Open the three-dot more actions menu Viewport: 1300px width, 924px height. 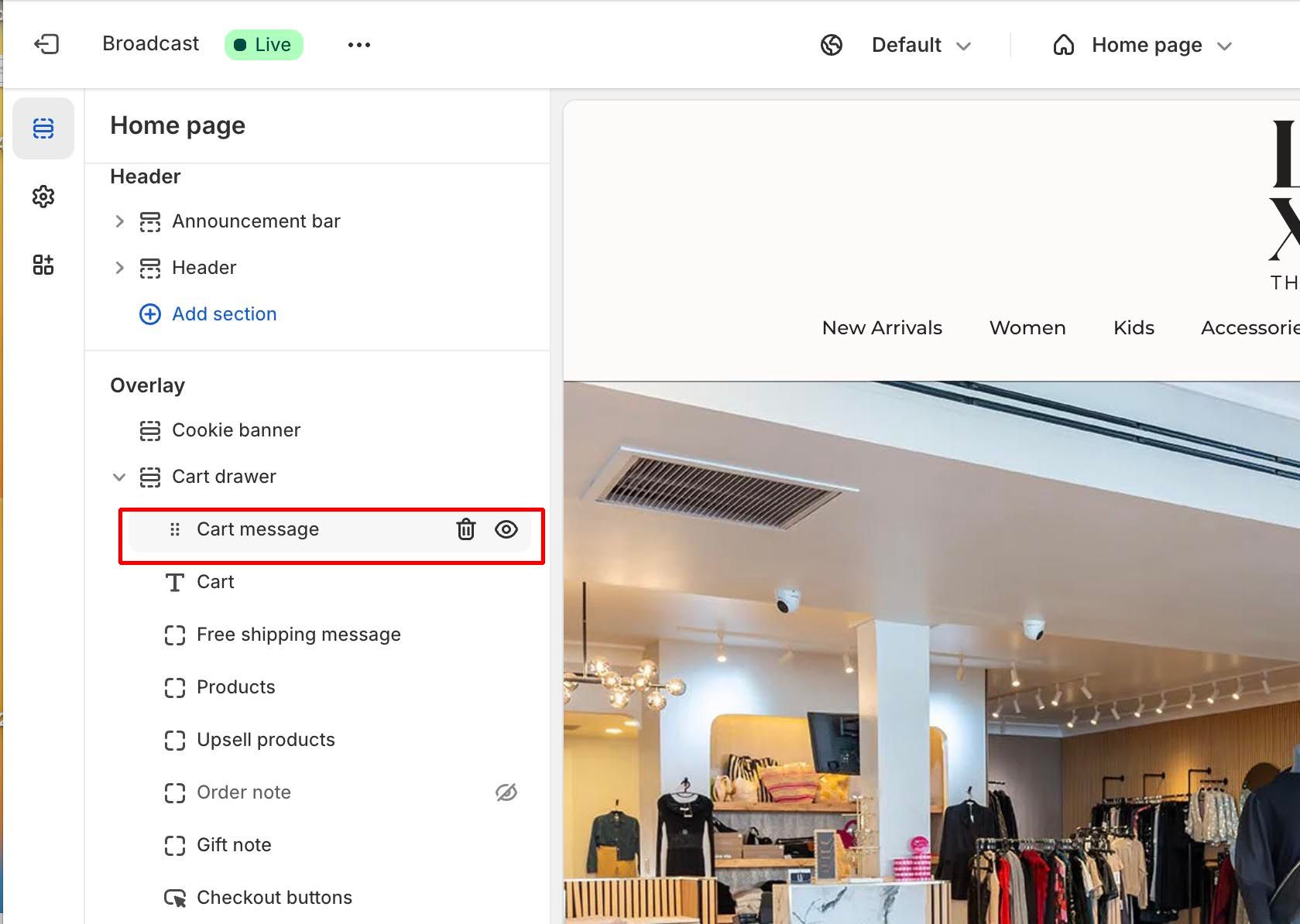(358, 45)
